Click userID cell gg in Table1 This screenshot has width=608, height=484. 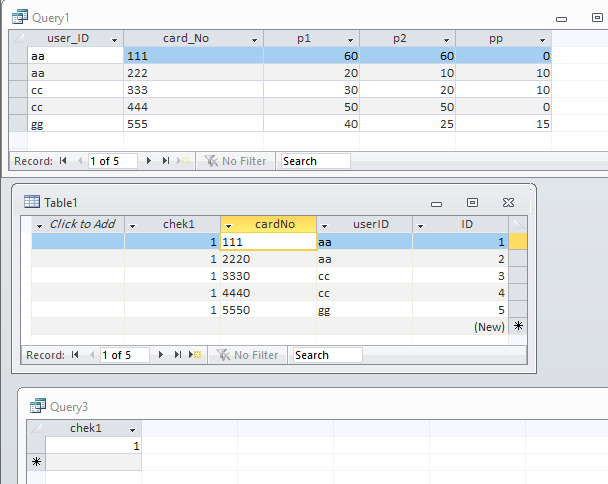(x=364, y=310)
